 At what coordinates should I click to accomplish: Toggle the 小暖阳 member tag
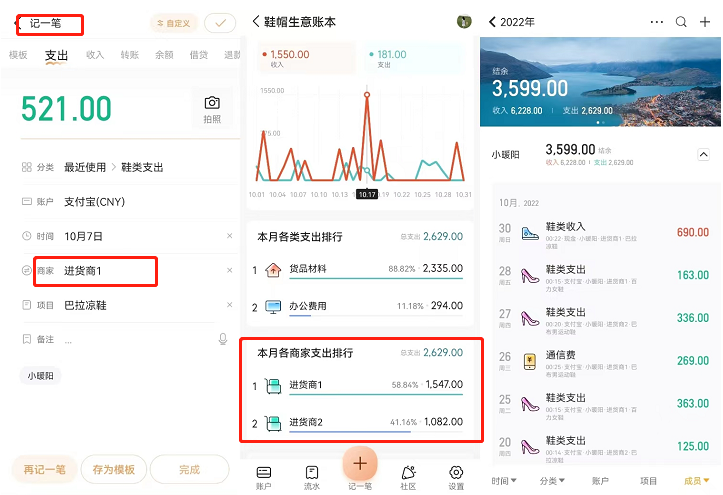pyautogui.click(x=41, y=376)
